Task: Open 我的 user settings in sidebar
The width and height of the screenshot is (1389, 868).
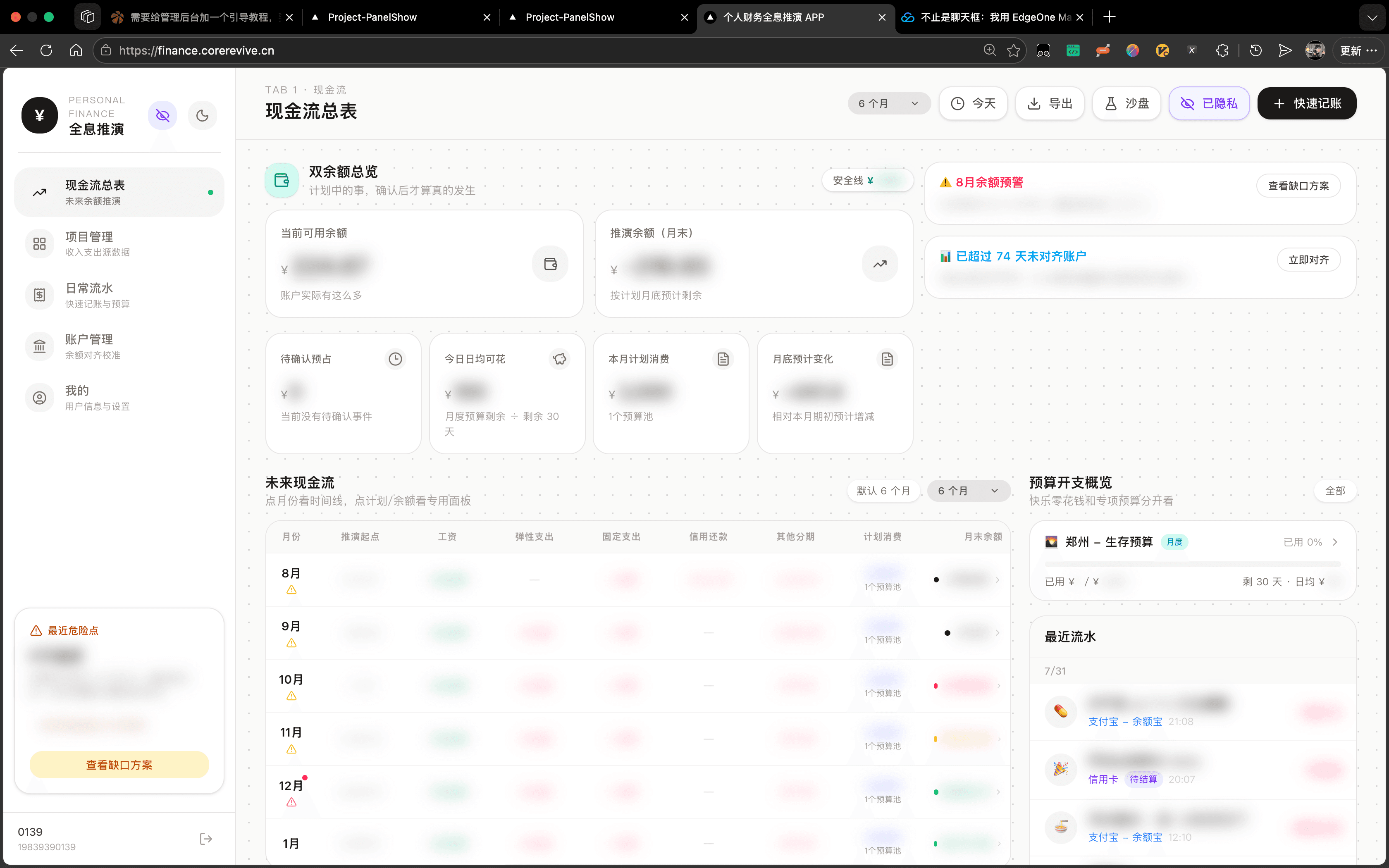Action: 119,397
